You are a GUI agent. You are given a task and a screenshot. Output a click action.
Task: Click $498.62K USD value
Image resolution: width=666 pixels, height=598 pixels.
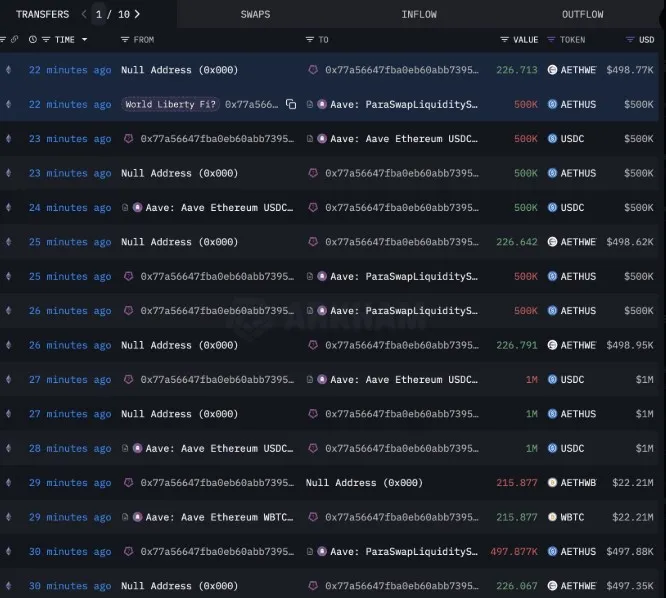tap(630, 242)
